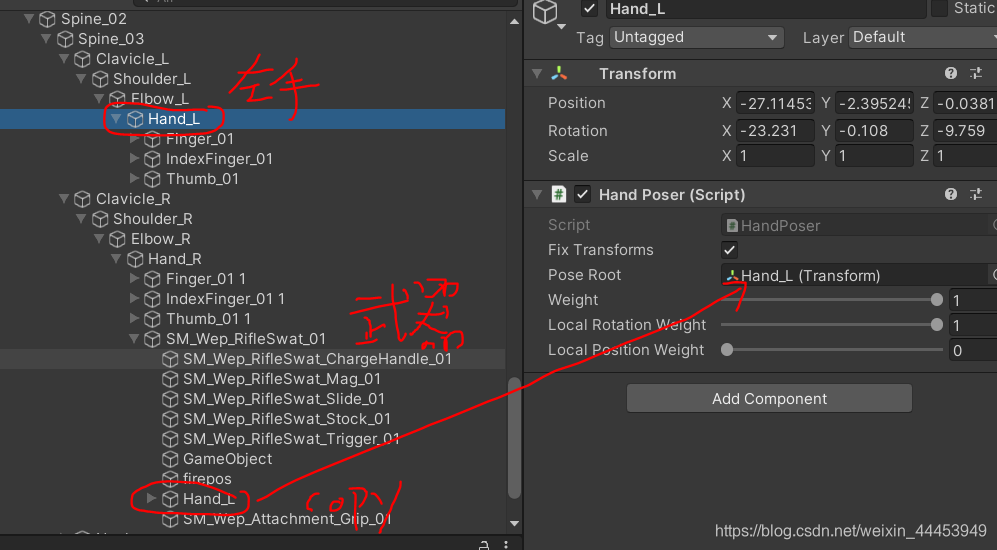
Task: Collapse the SM_Wep_RifleSwat_01 node
Action: (134, 339)
